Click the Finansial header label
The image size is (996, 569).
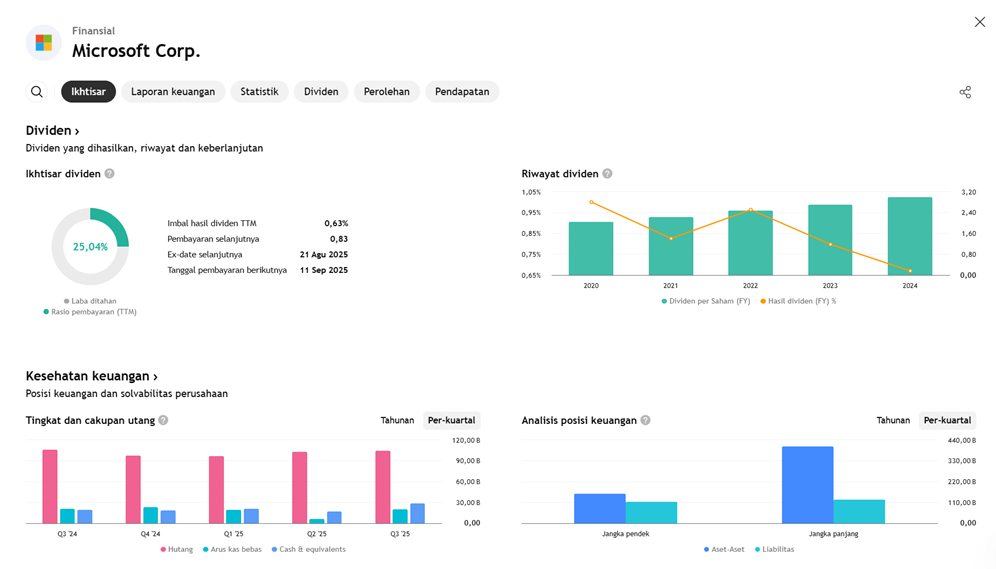tap(93, 30)
